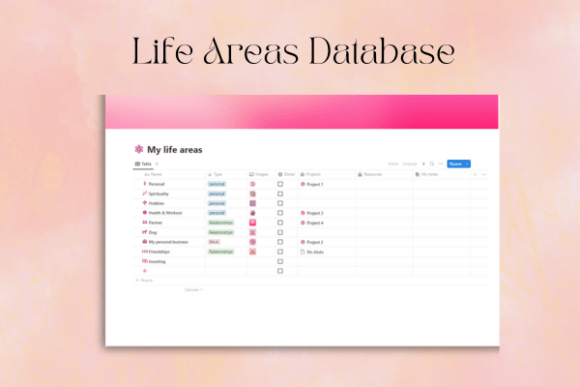Click the Friendships row name

[159, 252]
